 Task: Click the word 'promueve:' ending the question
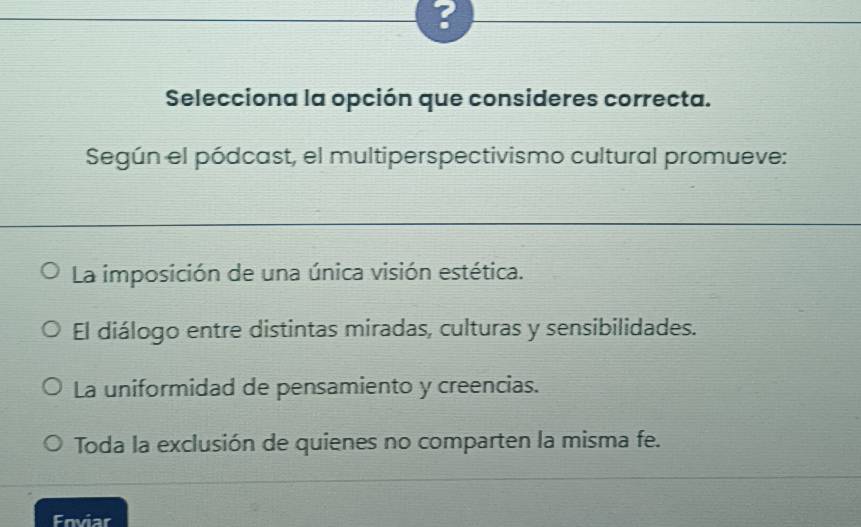725,157
